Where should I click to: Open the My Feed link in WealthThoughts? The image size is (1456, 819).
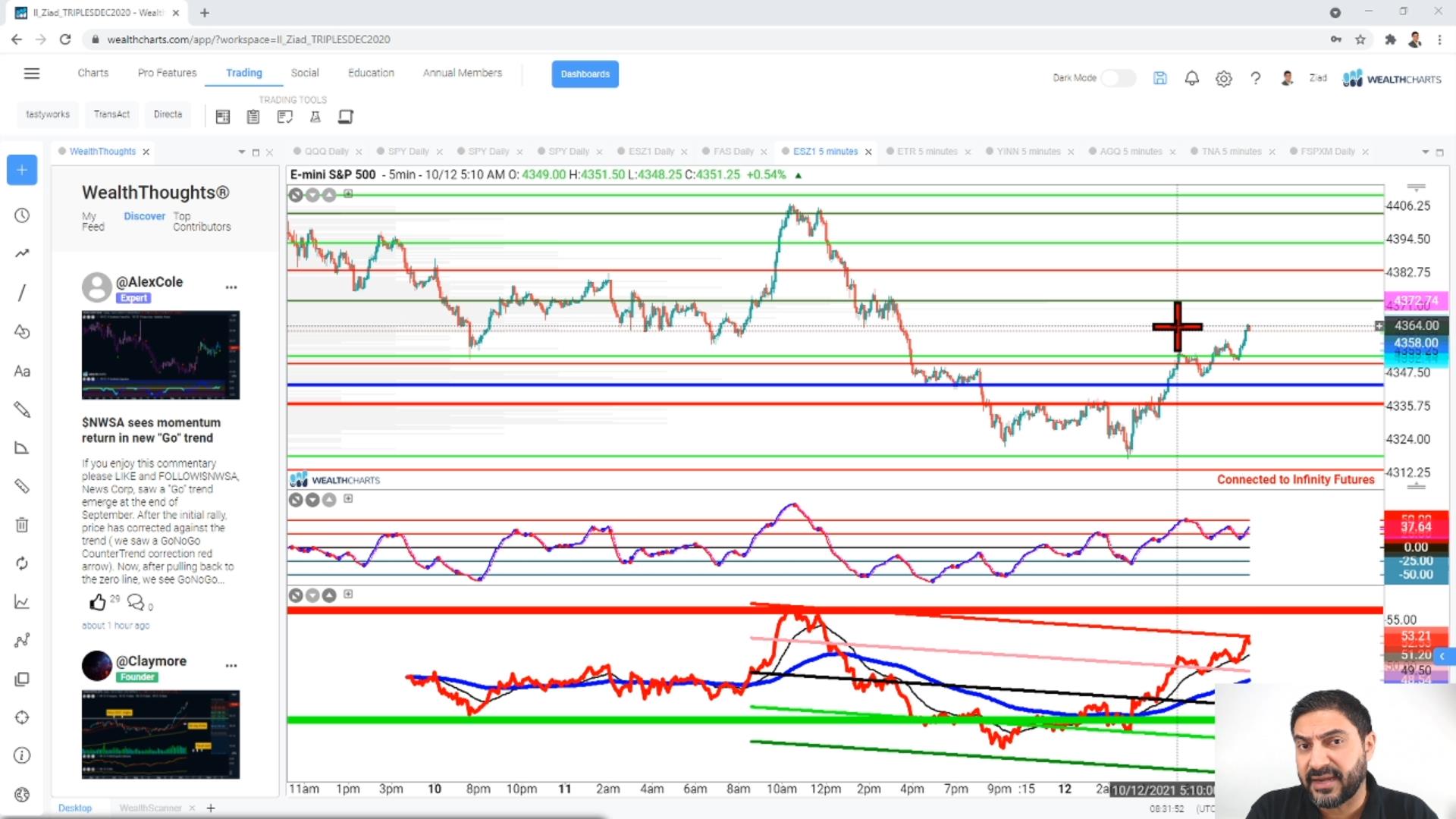tap(93, 221)
